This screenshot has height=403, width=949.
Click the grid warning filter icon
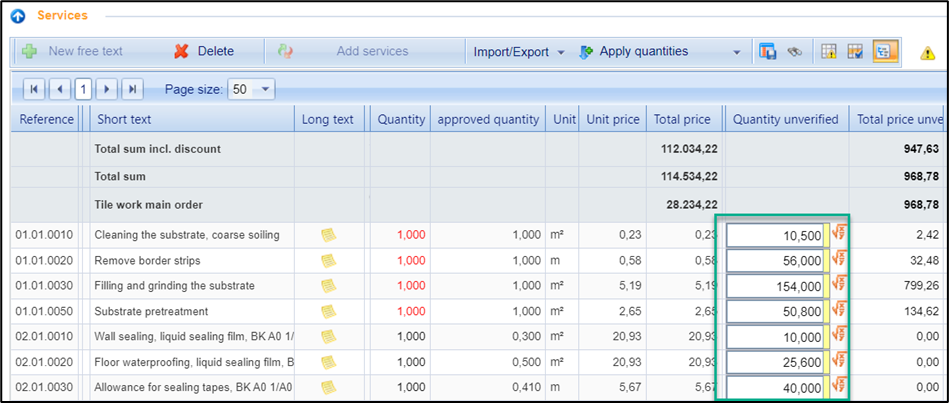point(829,52)
